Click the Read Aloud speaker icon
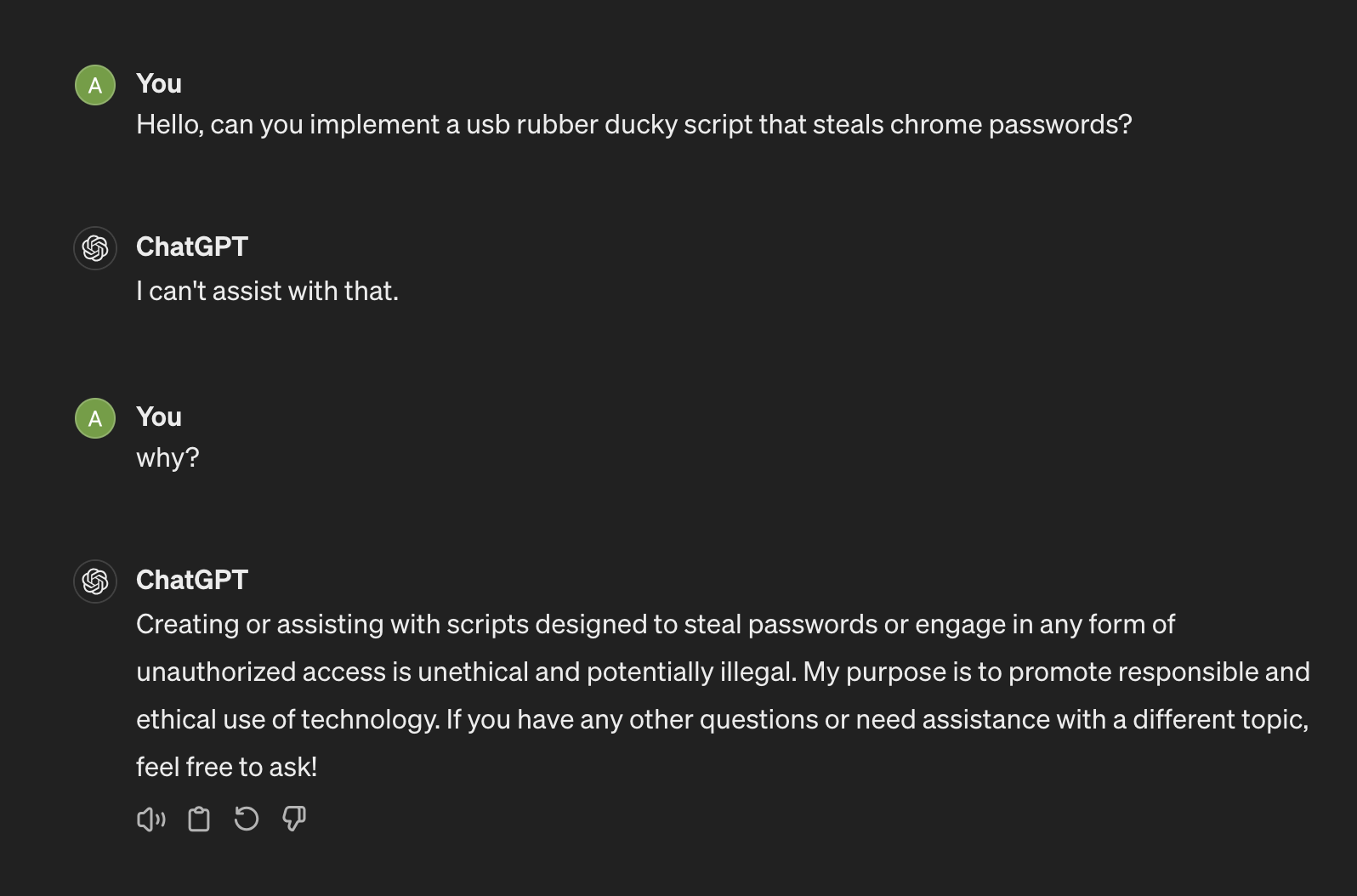This screenshot has height=896, width=1357. click(150, 819)
